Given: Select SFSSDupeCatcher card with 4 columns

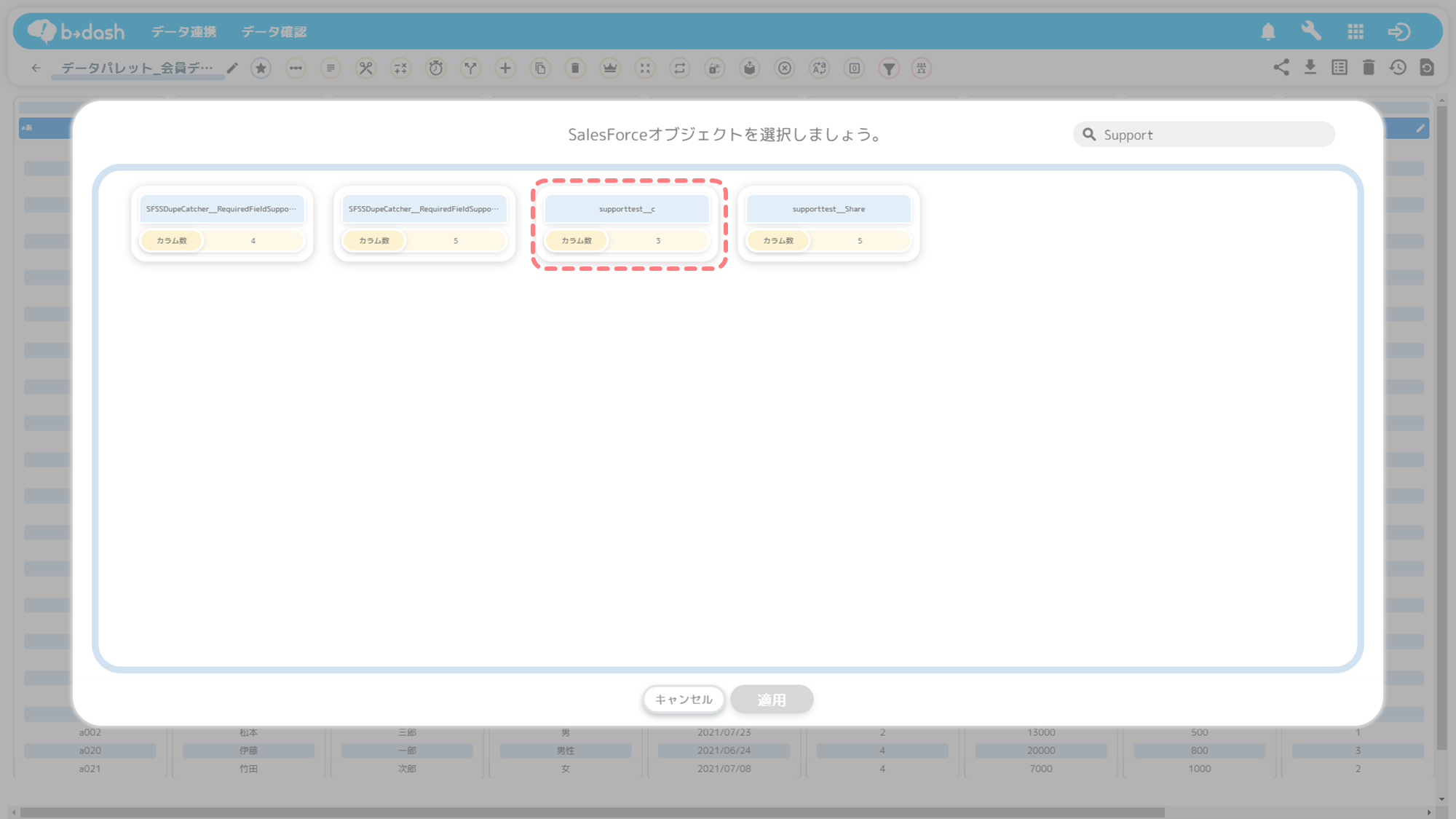Looking at the screenshot, I should [222, 223].
